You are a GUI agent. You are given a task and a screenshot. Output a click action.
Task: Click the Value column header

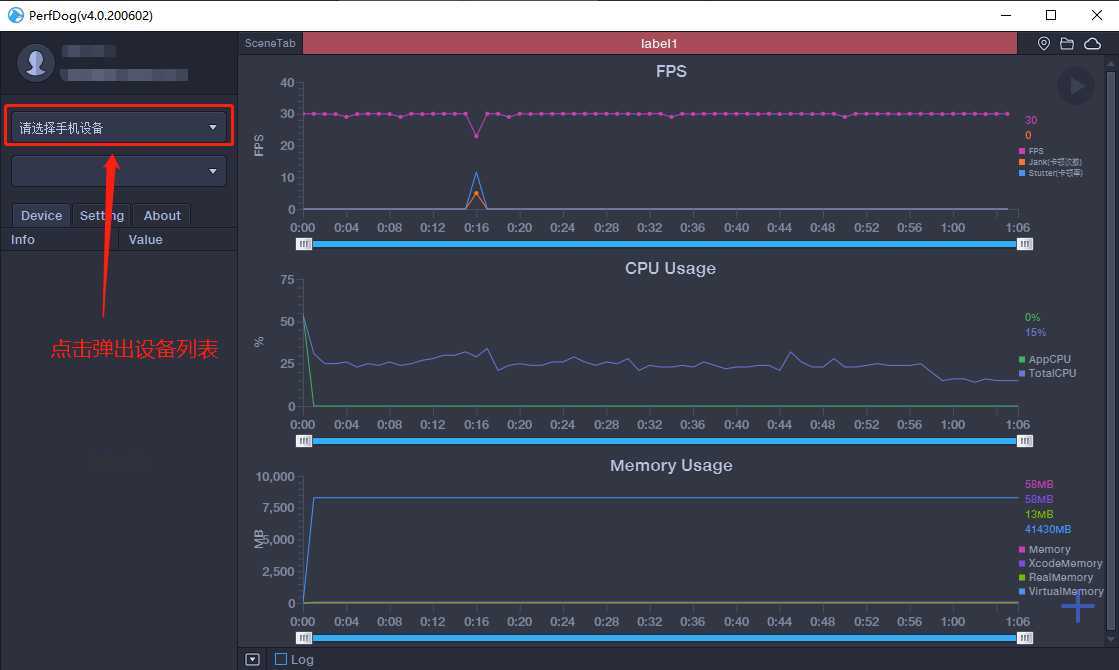146,240
